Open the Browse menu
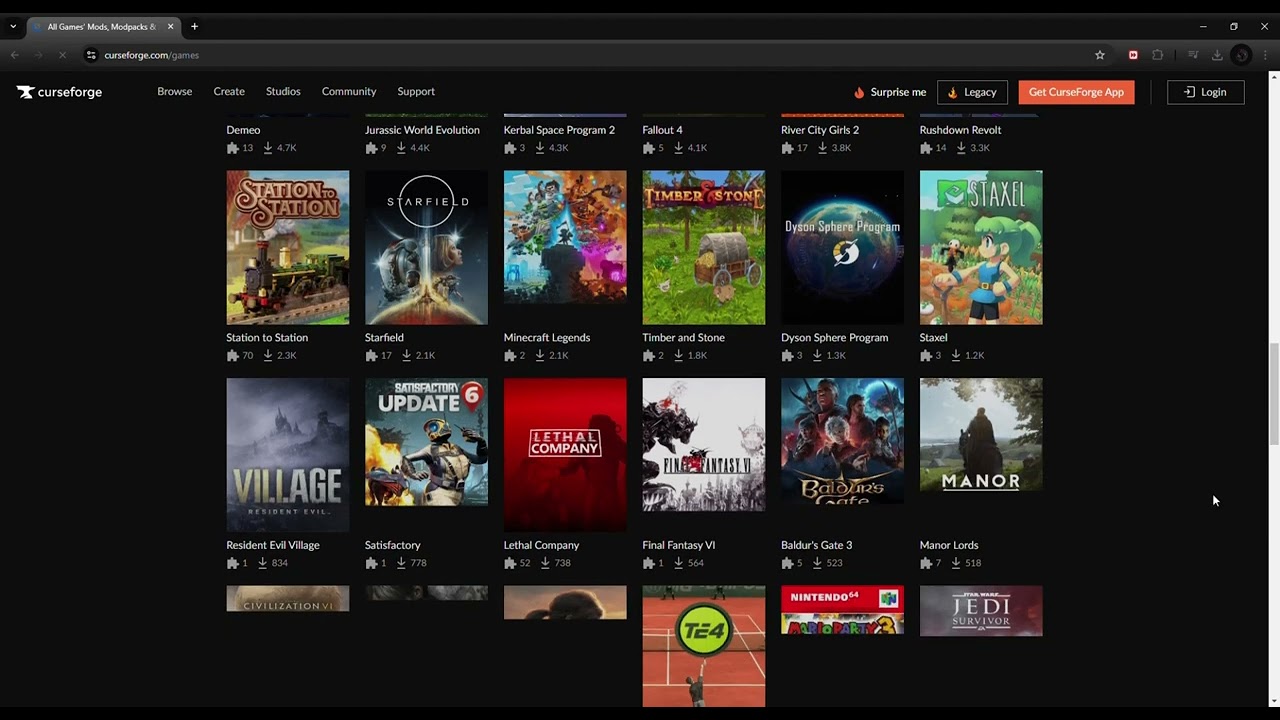This screenshot has height=720, width=1280. click(x=174, y=92)
